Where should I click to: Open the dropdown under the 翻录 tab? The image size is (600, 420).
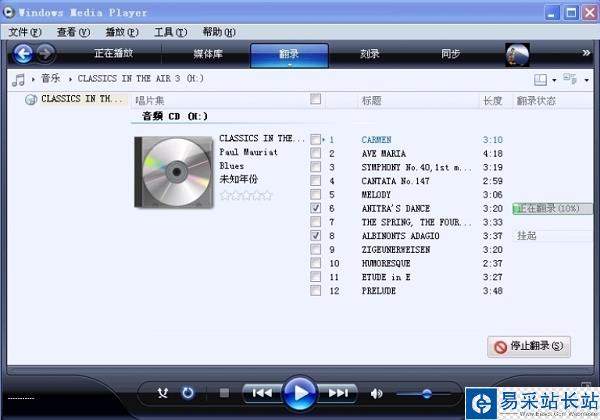(290, 65)
